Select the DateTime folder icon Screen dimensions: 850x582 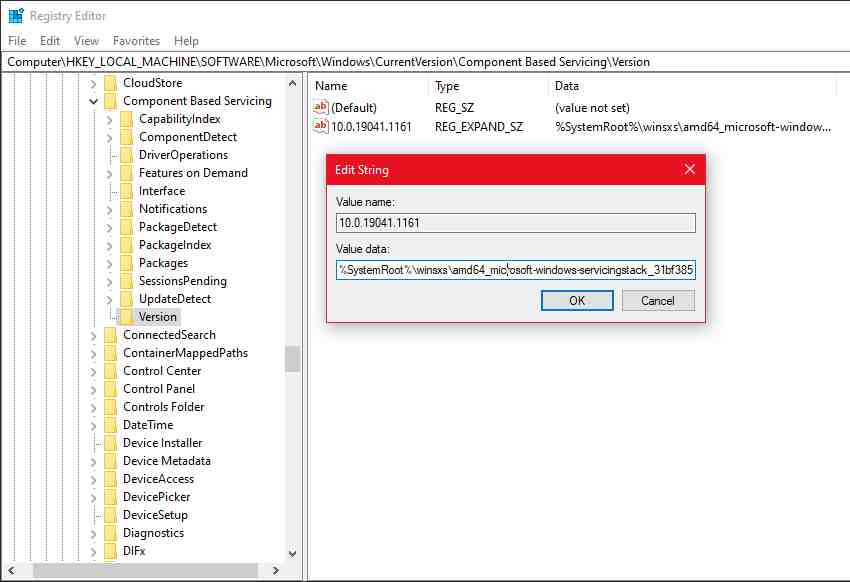[x=110, y=425]
